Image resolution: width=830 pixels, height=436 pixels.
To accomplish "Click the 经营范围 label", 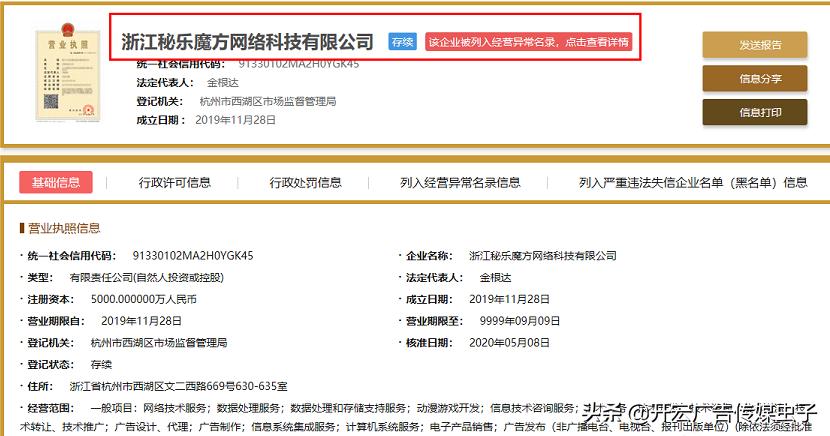I will pos(50,408).
